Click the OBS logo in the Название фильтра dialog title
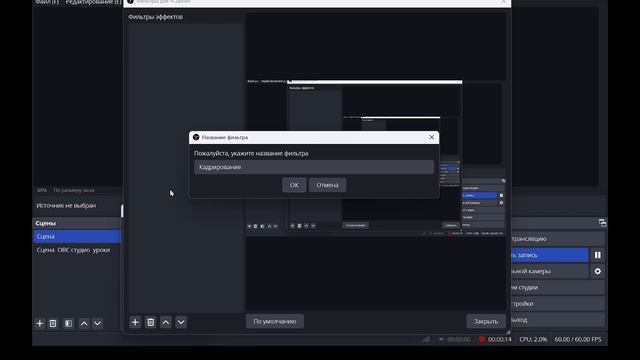Image resolution: width=640 pixels, height=360 pixels. click(196, 137)
